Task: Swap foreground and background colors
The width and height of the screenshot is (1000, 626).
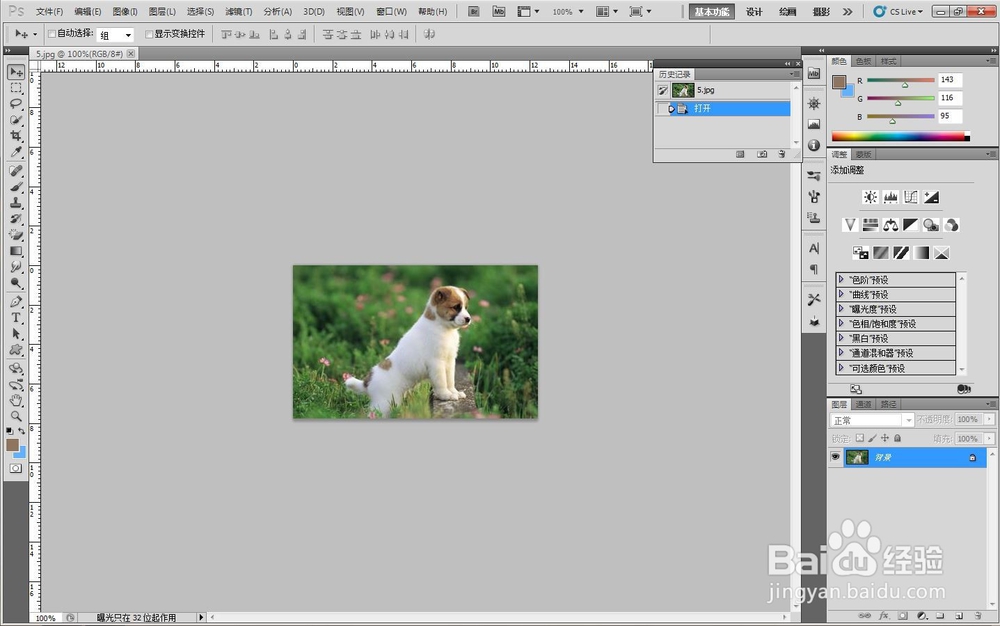Action: (22, 432)
